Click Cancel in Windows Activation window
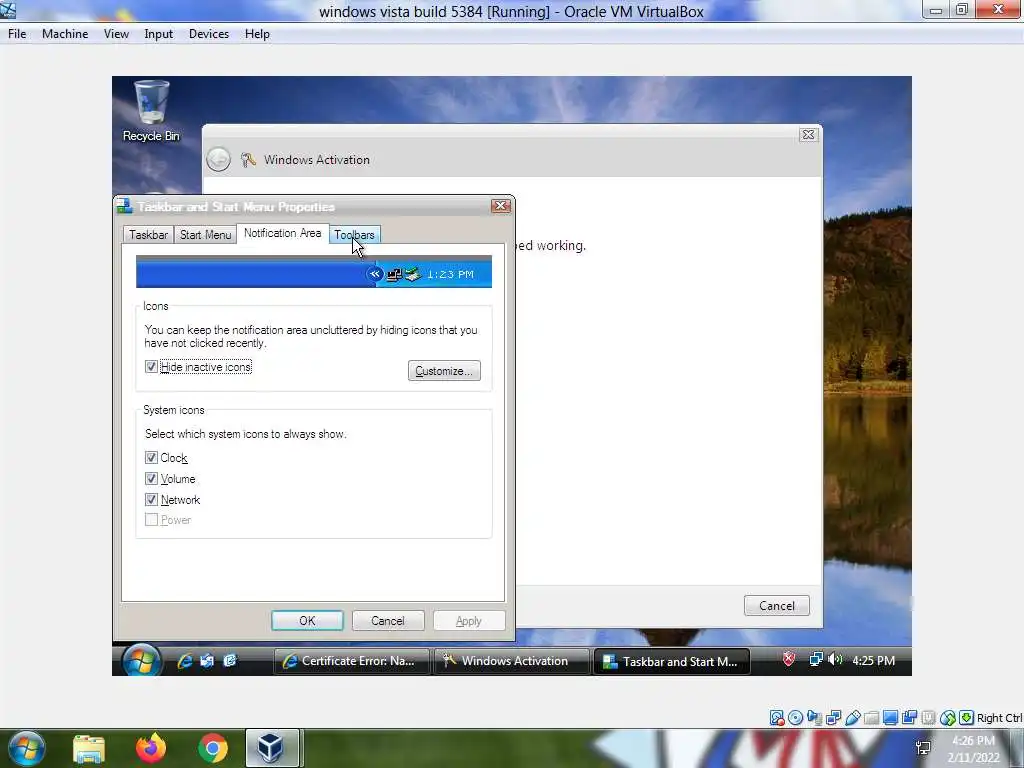The height and width of the screenshot is (768, 1024). click(x=776, y=605)
